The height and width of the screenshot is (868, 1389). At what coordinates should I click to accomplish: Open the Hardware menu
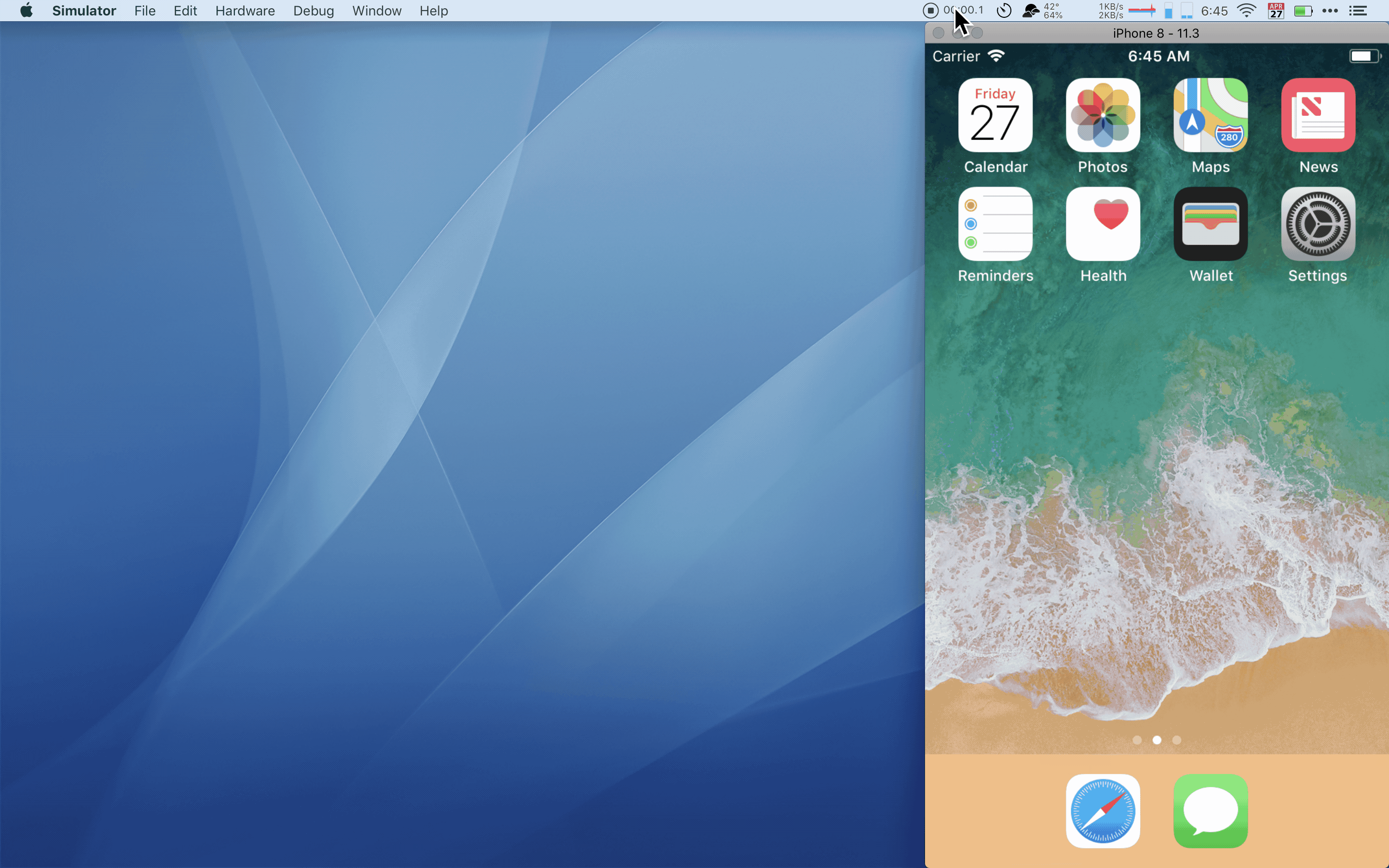tap(245, 11)
